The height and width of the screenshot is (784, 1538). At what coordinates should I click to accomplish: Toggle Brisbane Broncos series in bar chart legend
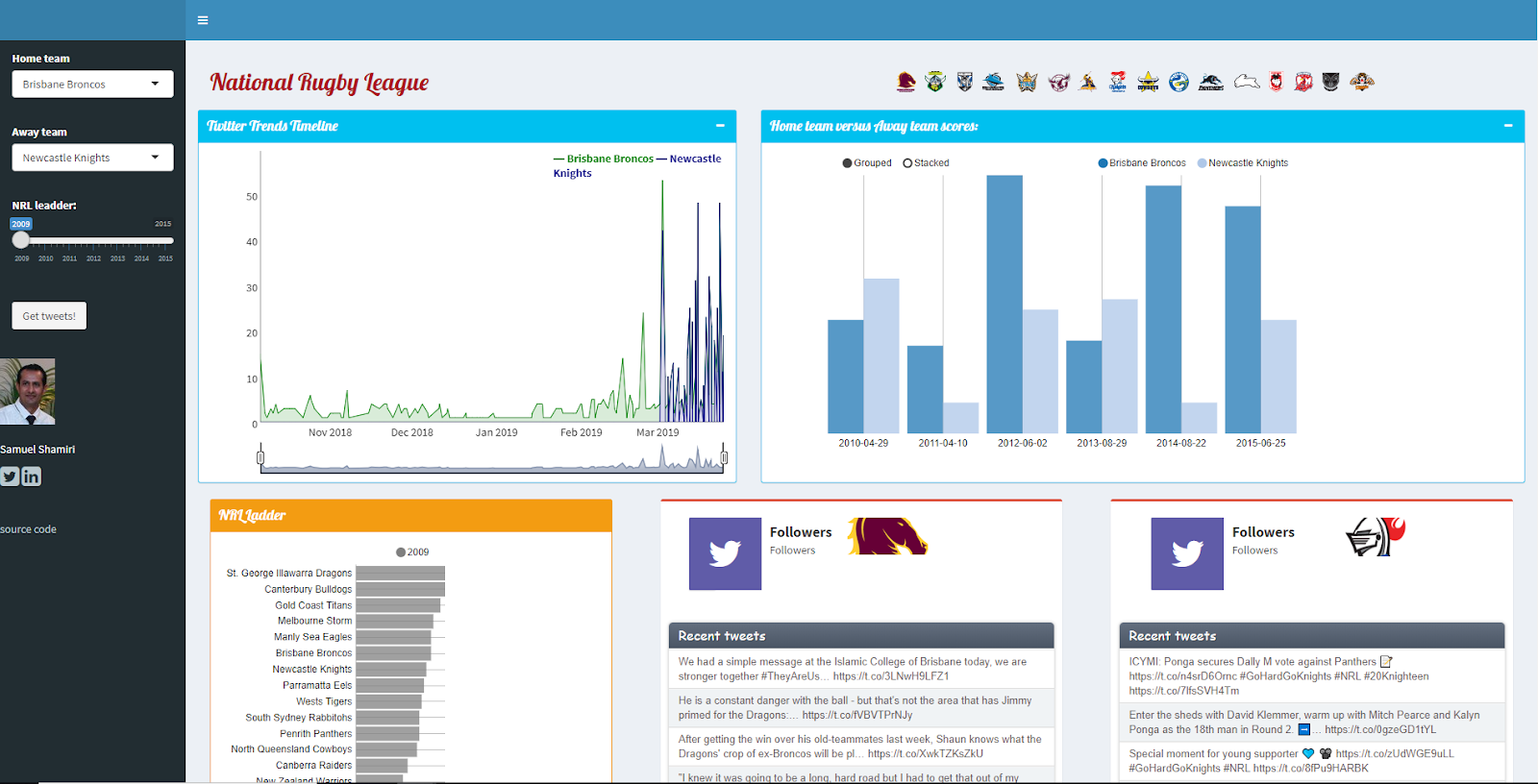coord(1142,163)
